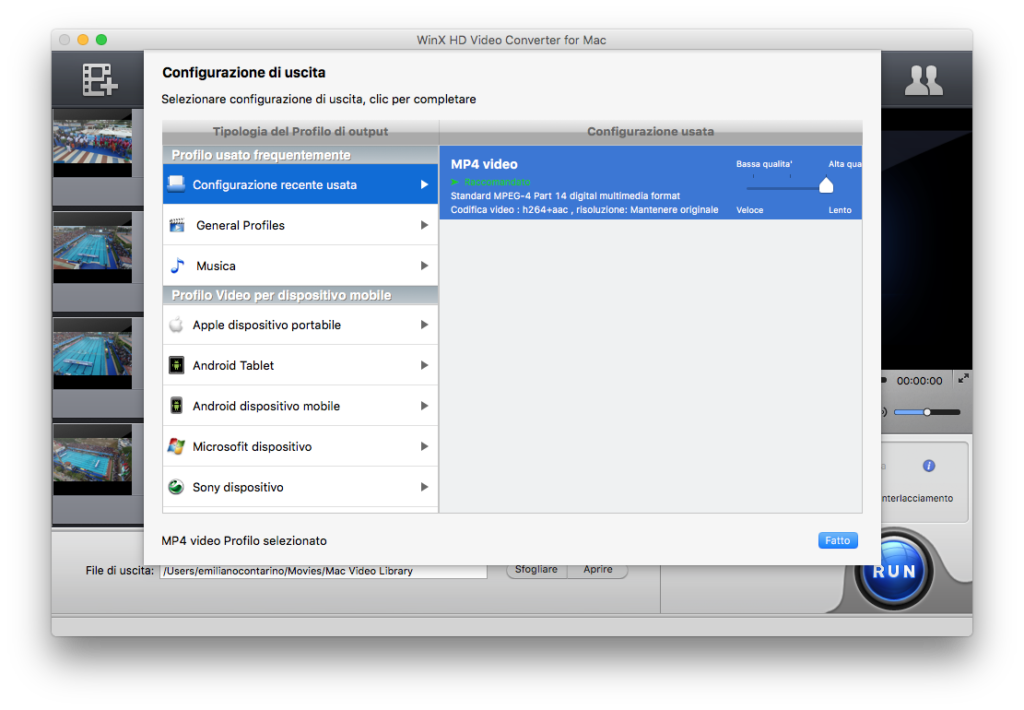The width and height of the screenshot is (1024, 710).
Task: Click Tipologia del Profilo di output header
Action: click(300, 131)
